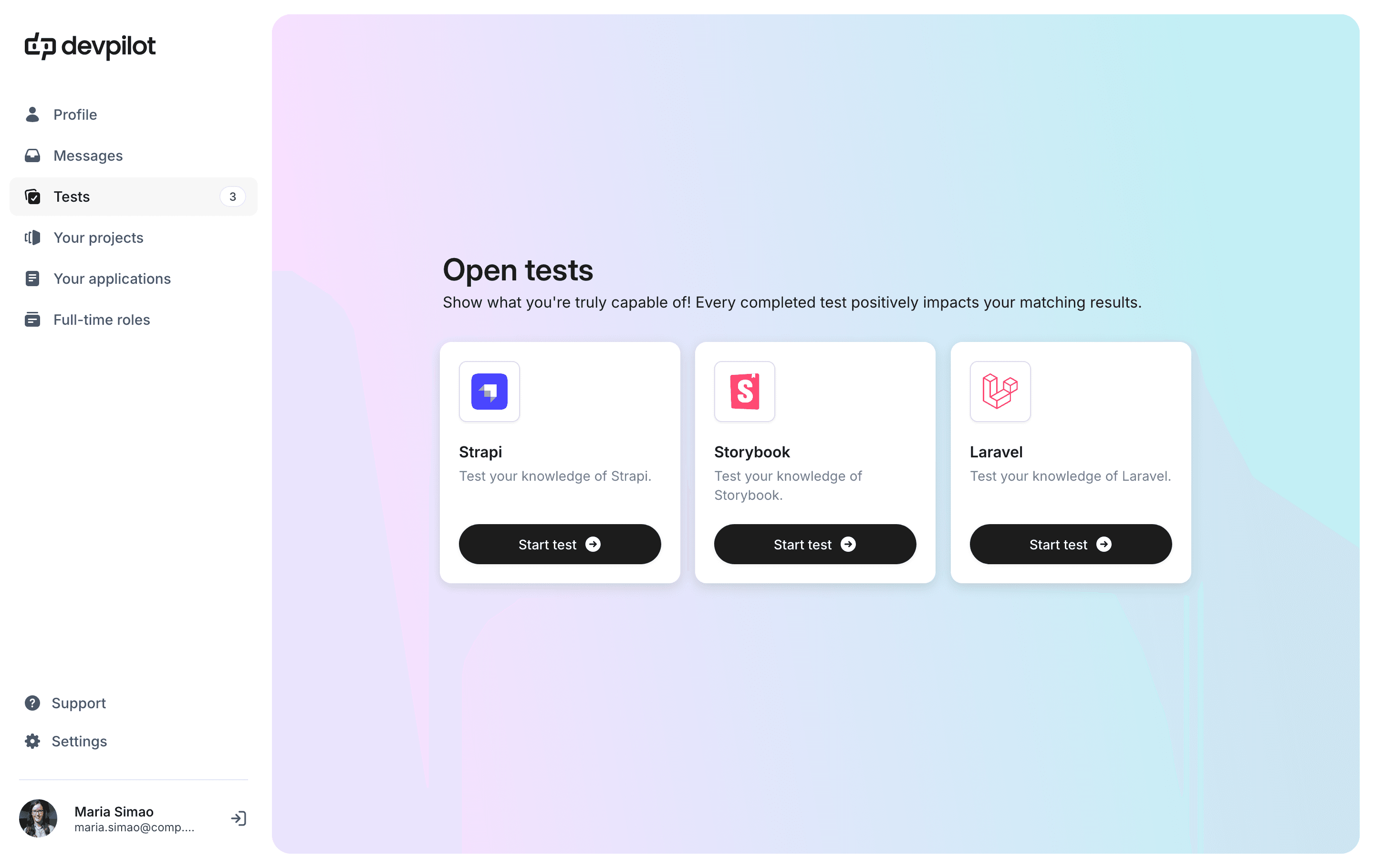Start the Strapi knowledge test
1374x868 pixels.
(560, 544)
